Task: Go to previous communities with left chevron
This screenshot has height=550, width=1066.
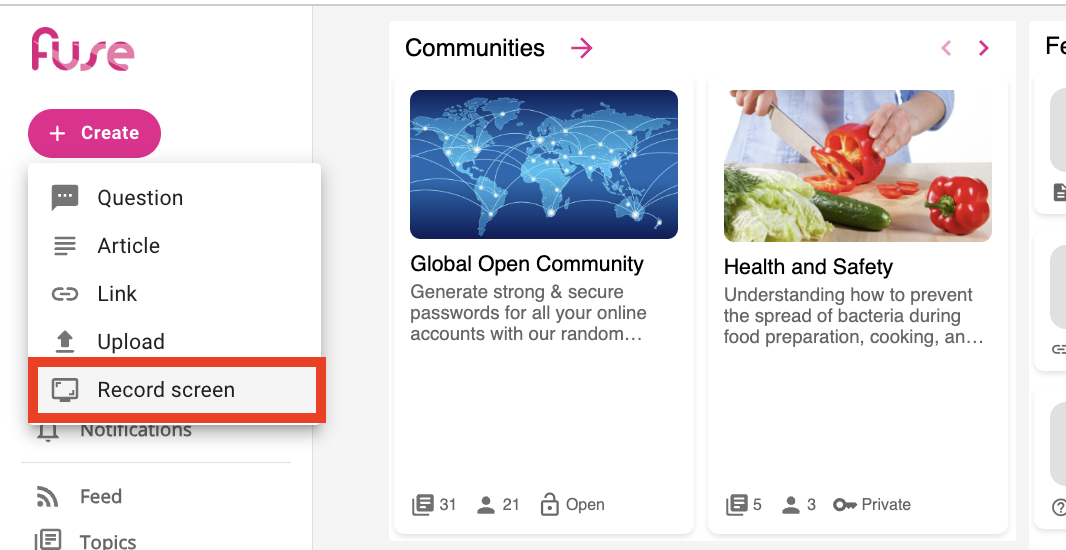Action: tap(946, 48)
